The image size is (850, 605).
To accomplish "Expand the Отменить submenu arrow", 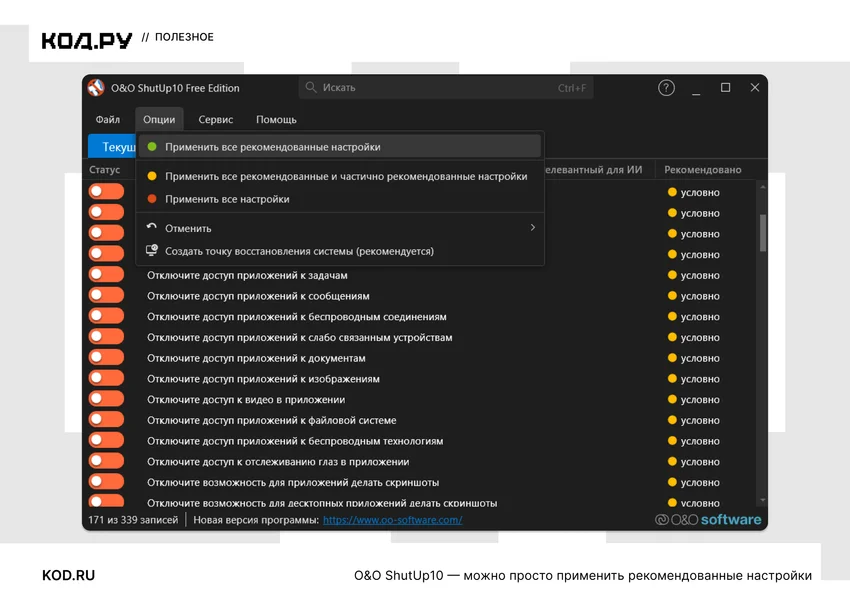I will coord(532,228).
